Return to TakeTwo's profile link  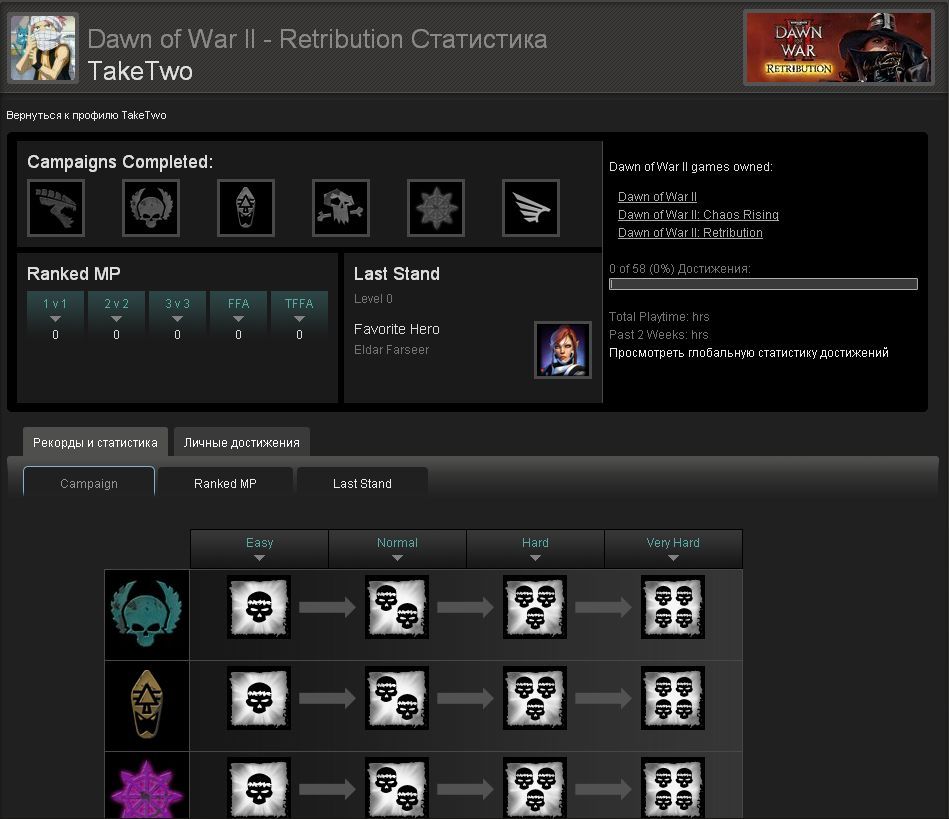click(86, 115)
